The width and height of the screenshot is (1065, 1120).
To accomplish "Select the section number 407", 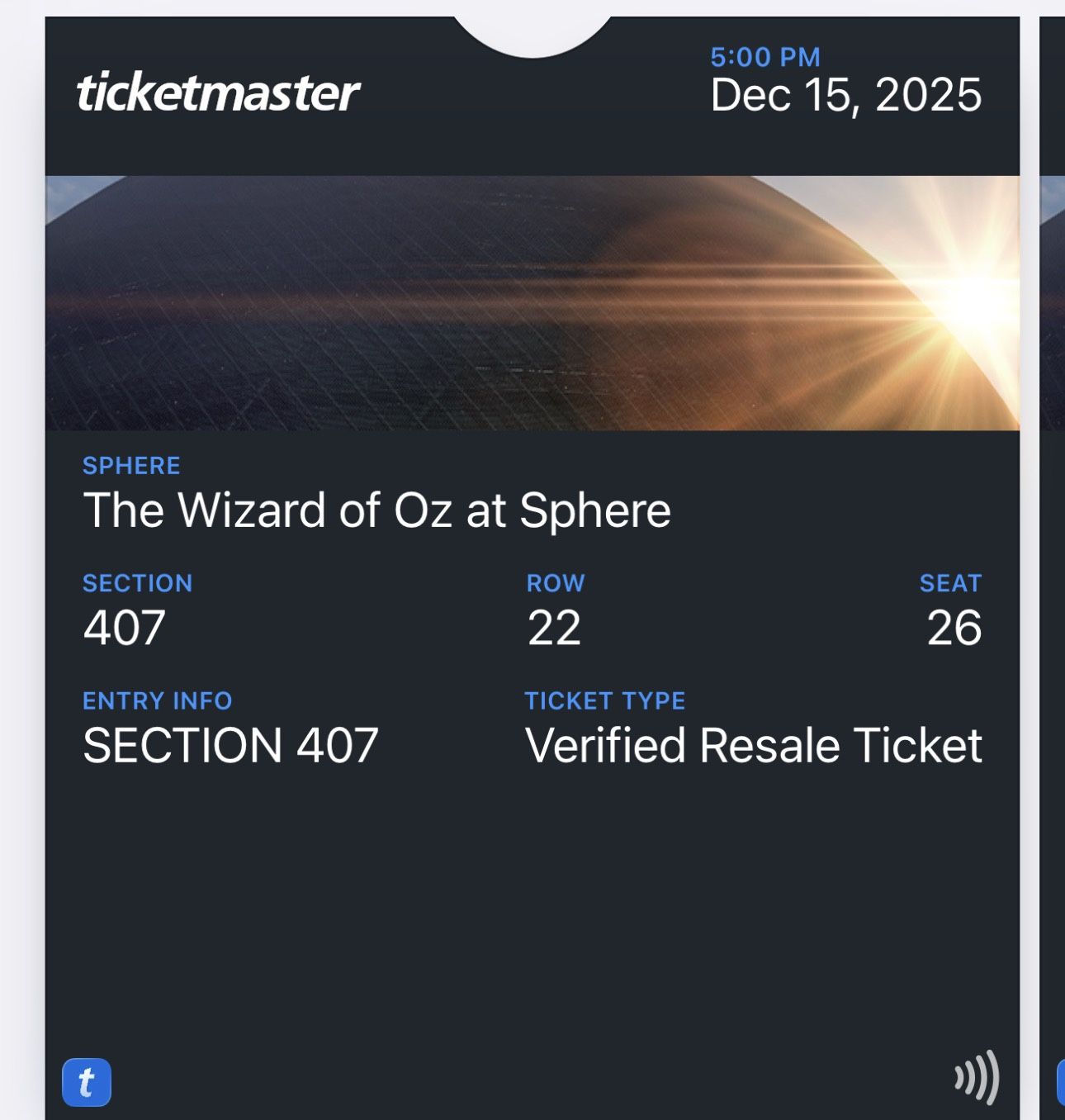I will (125, 628).
